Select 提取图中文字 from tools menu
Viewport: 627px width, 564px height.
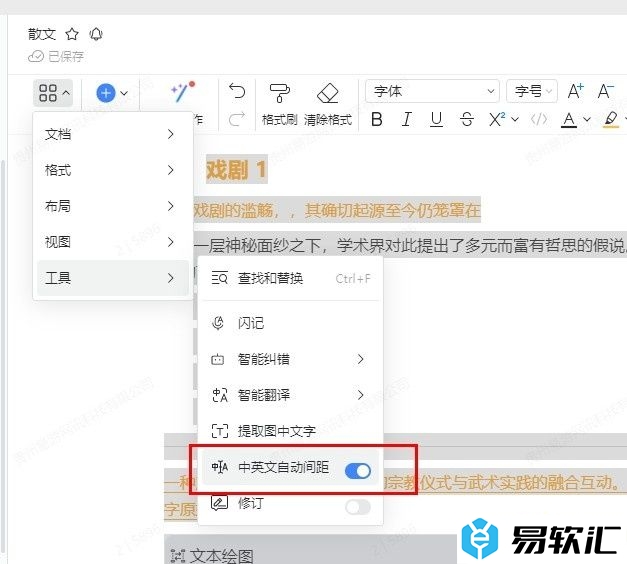[x=291, y=431]
